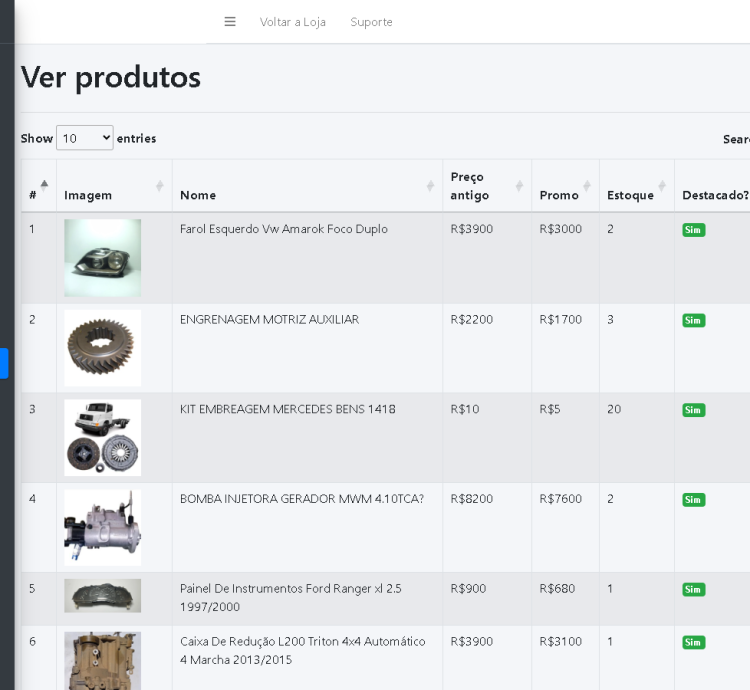Open the Caixa De Redução L200 thumbnail
This screenshot has width=750, height=690.
tap(103, 661)
